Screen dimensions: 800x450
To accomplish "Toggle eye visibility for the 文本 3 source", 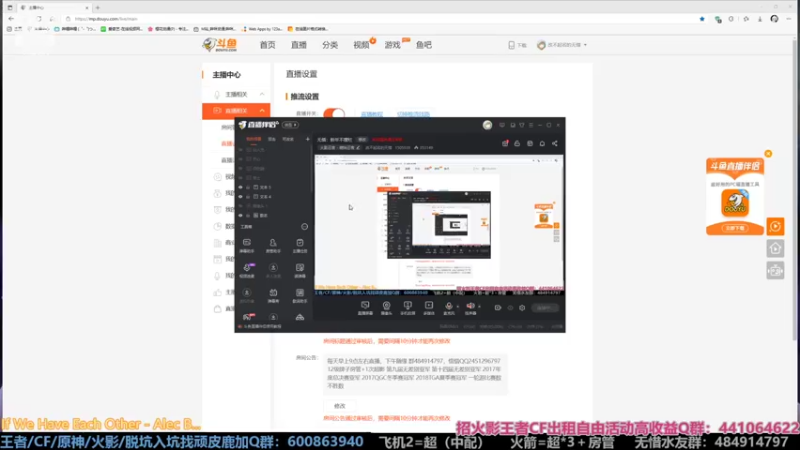I will coord(240,187).
